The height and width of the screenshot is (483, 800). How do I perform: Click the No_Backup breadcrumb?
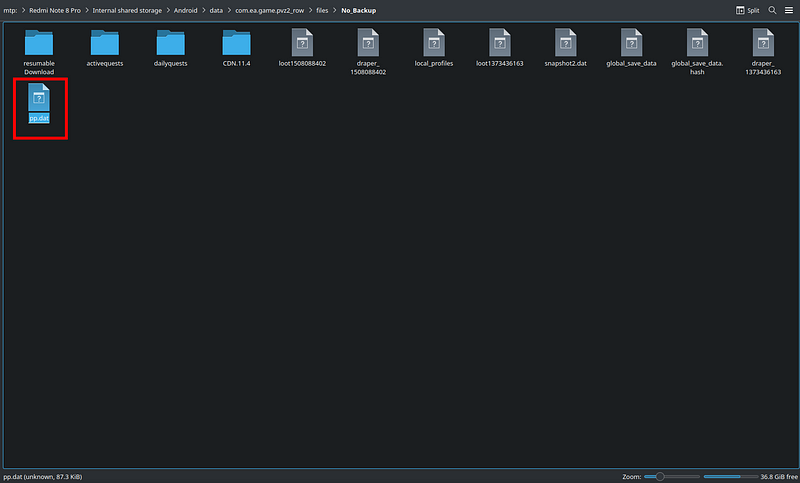click(359, 10)
